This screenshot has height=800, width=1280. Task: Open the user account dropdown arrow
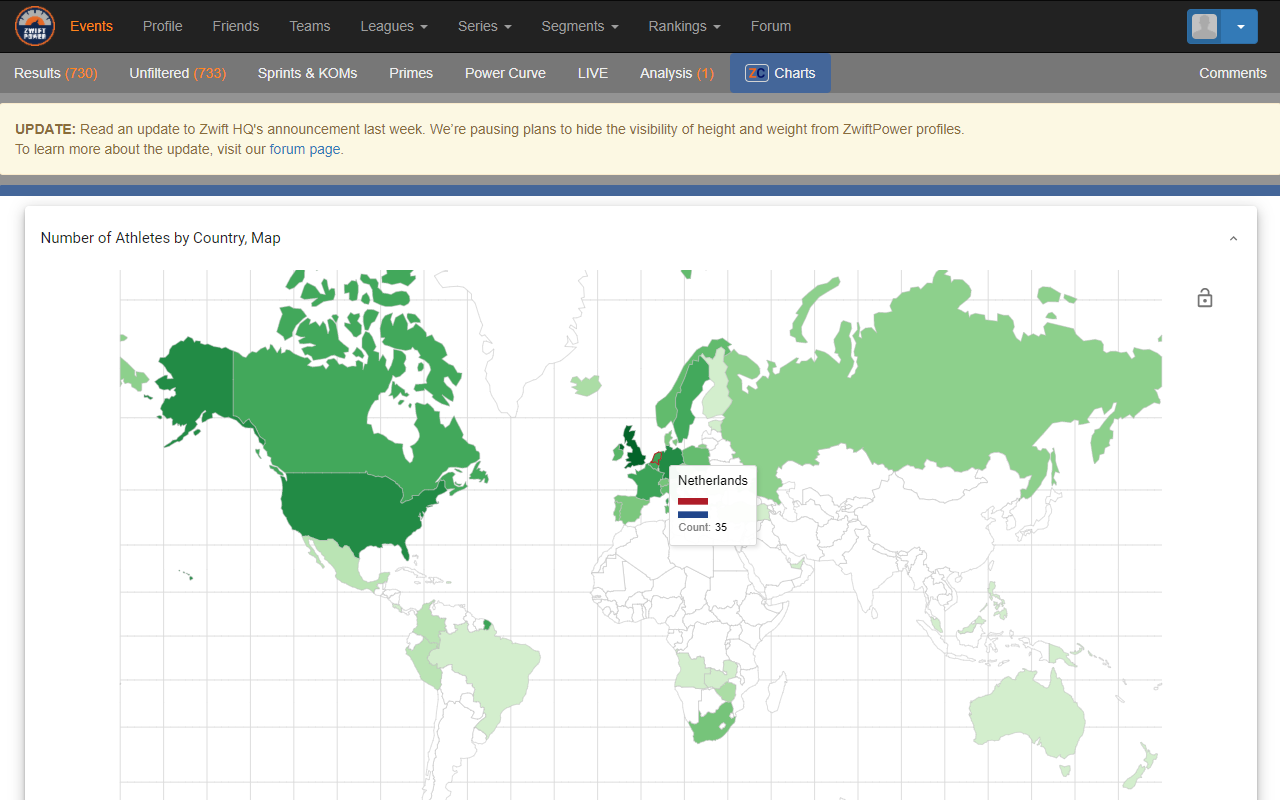(1240, 27)
